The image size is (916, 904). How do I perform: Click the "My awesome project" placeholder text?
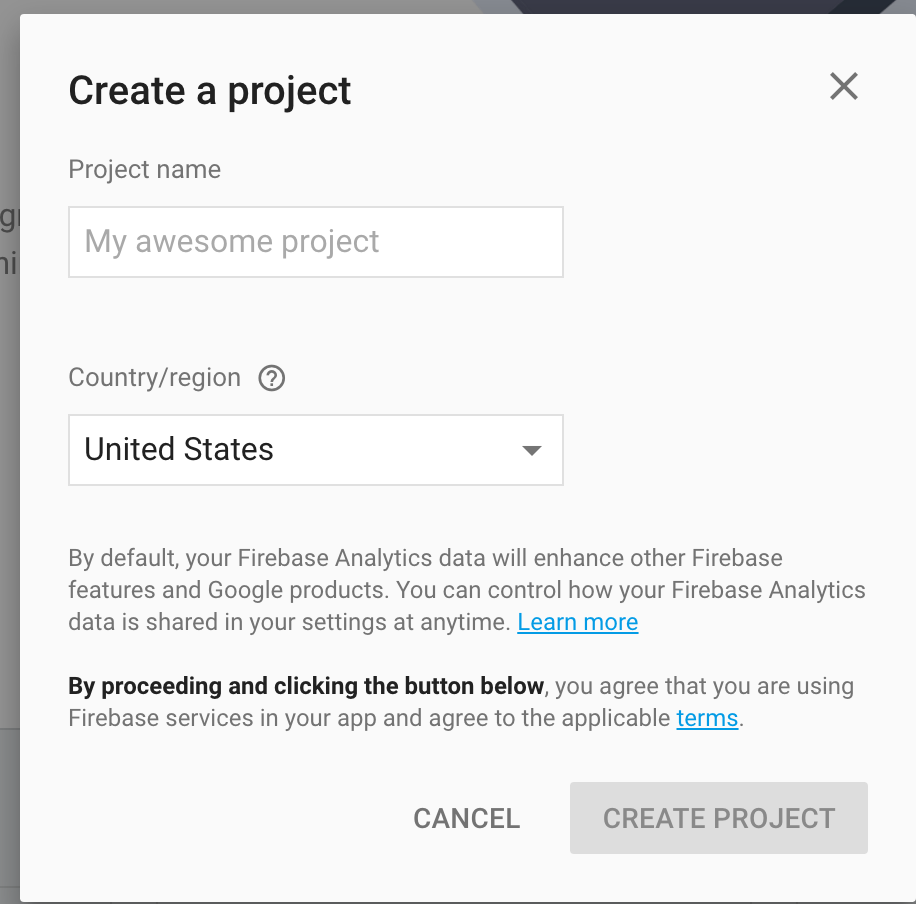click(x=232, y=242)
